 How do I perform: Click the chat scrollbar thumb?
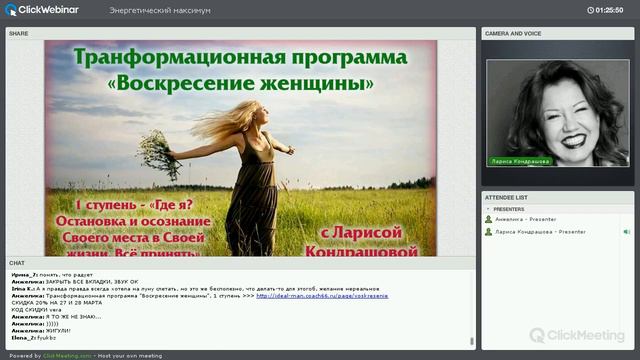472,341
